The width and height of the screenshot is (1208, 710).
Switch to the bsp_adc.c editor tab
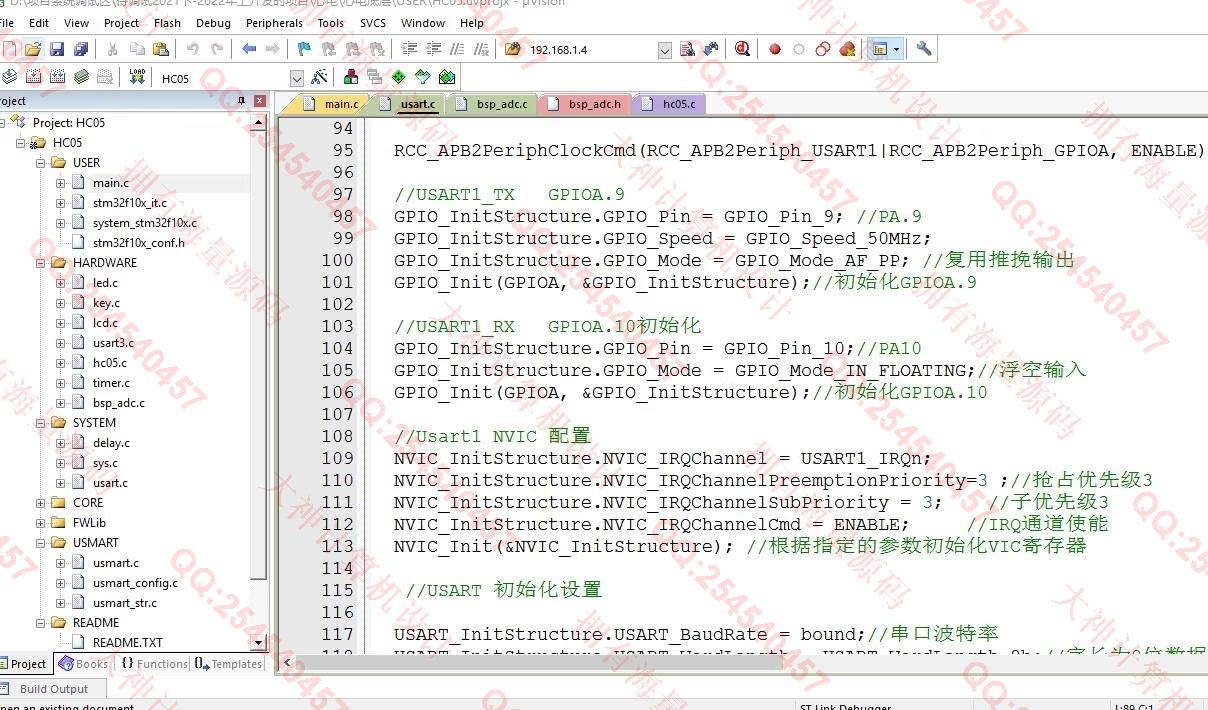click(x=492, y=104)
